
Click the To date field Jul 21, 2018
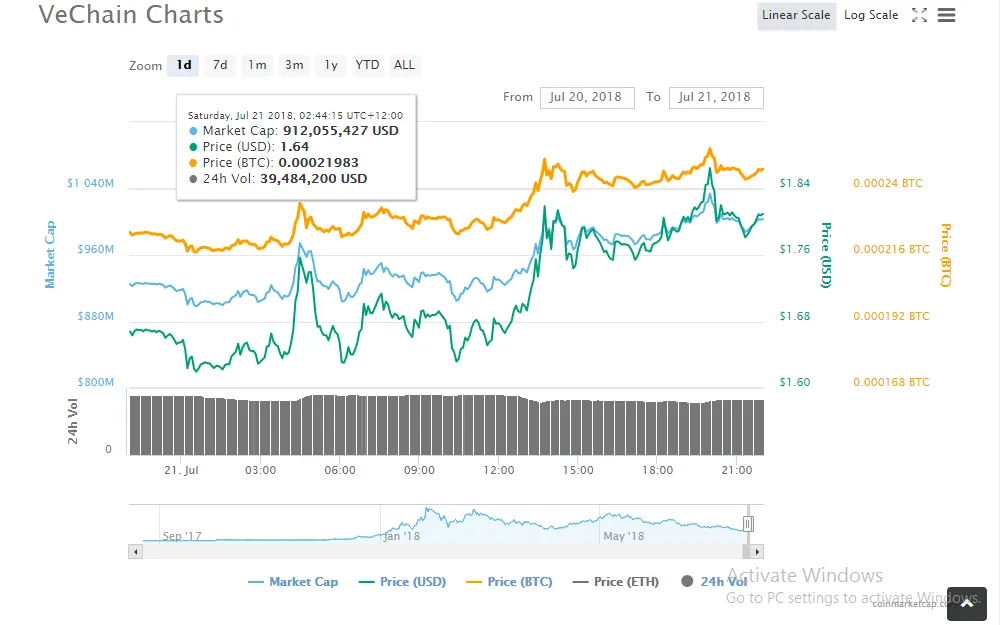tap(716, 97)
